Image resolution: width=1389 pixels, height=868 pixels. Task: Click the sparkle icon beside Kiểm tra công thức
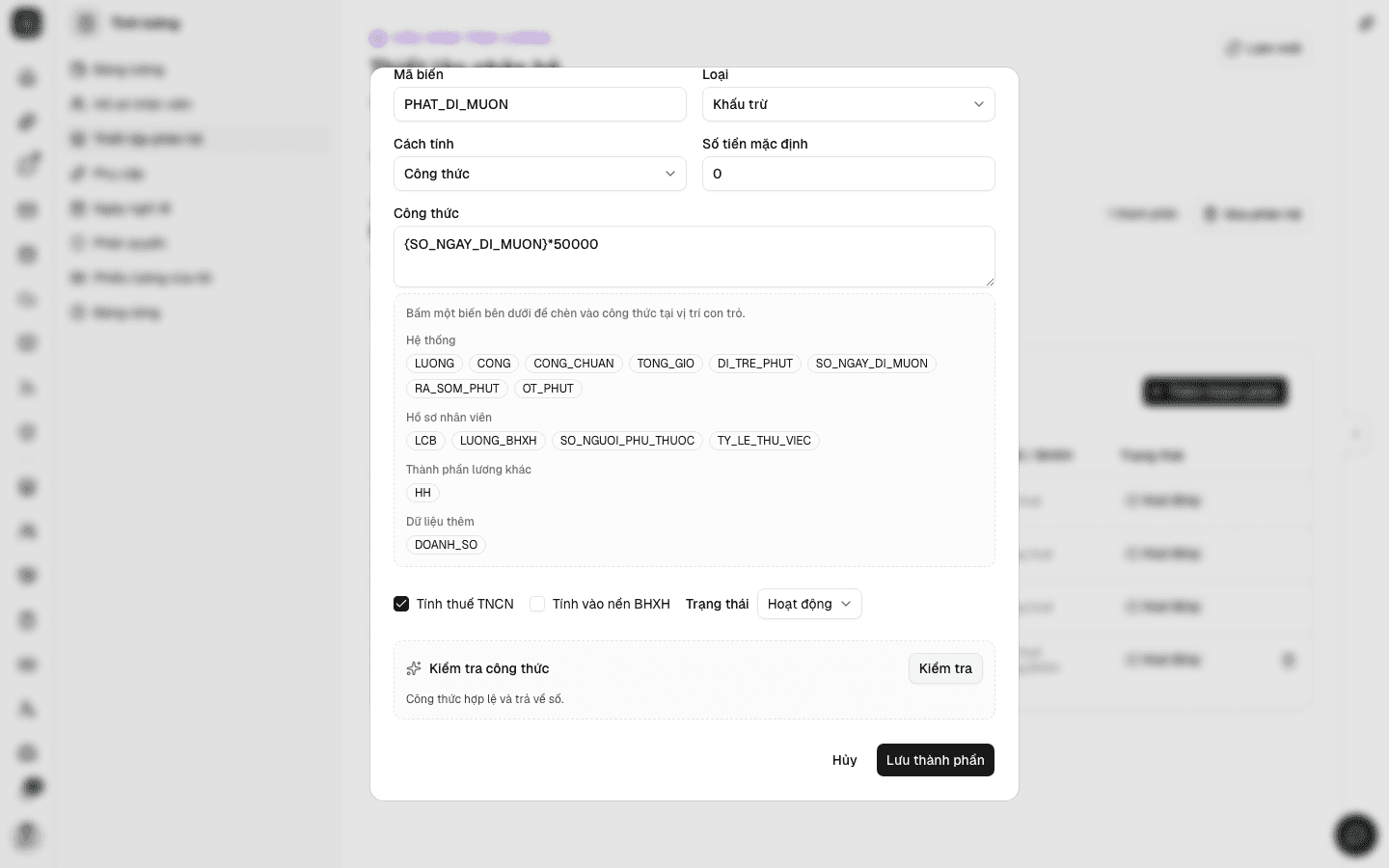click(x=414, y=668)
